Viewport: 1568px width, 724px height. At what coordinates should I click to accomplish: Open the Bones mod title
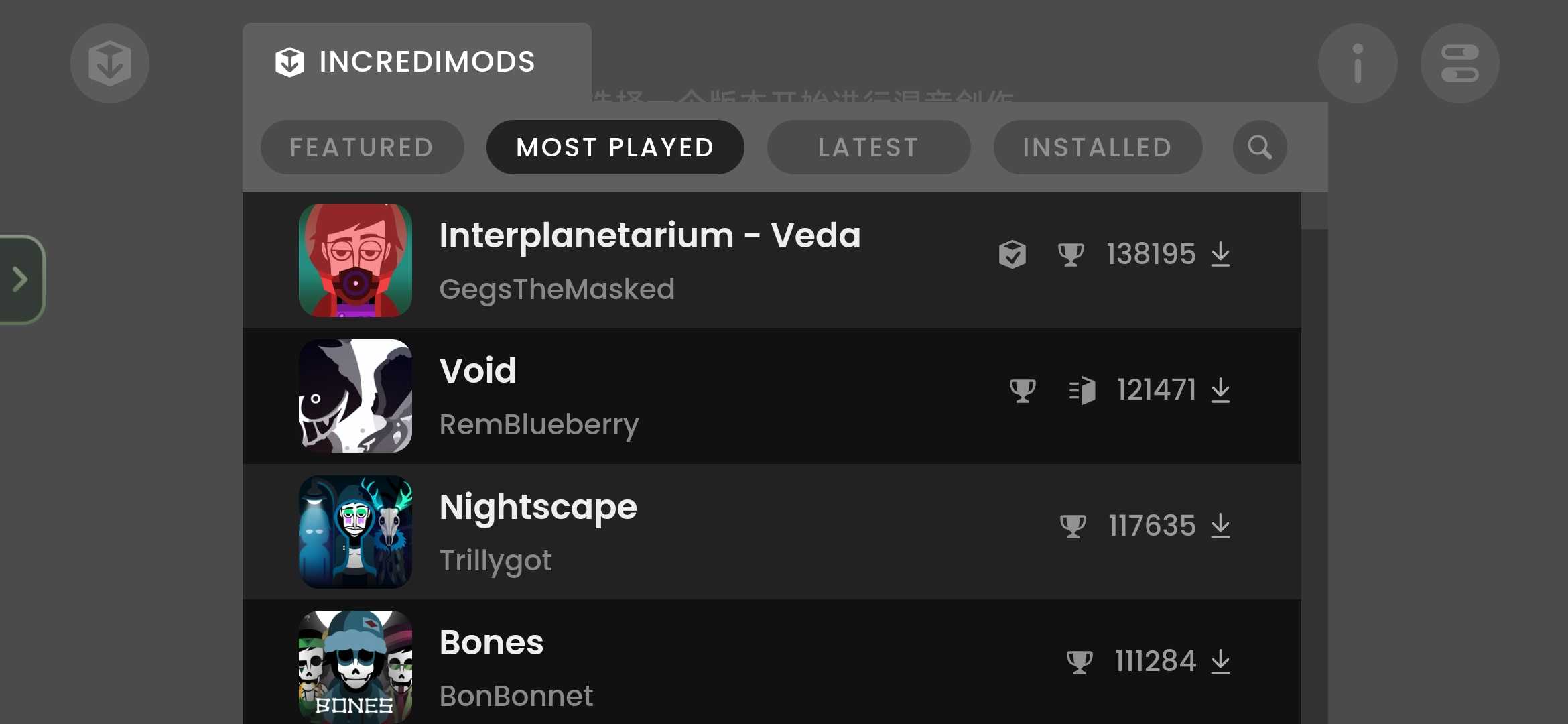pos(491,642)
